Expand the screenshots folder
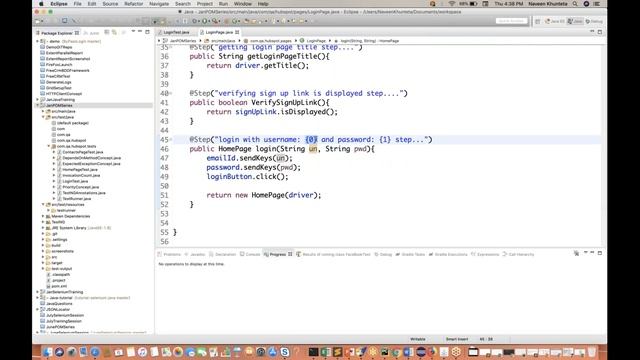The image size is (640, 360). pyautogui.click(x=43, y=251)
